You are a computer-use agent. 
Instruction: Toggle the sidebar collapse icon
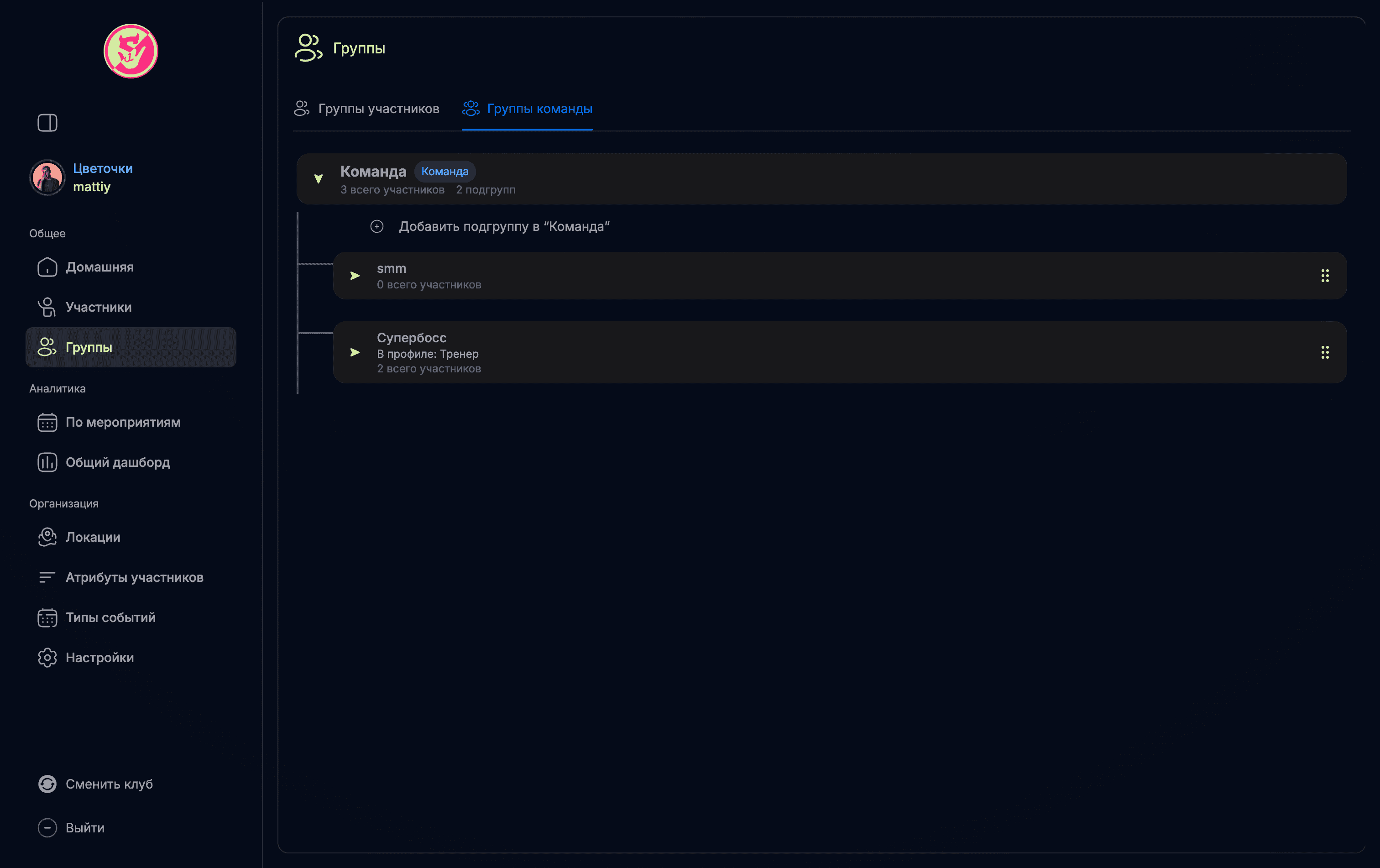tap(47, 123)
